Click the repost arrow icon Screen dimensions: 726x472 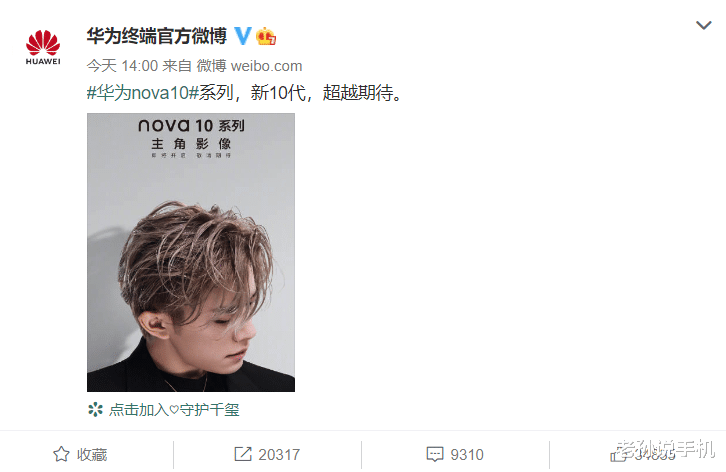click(243, 454)
